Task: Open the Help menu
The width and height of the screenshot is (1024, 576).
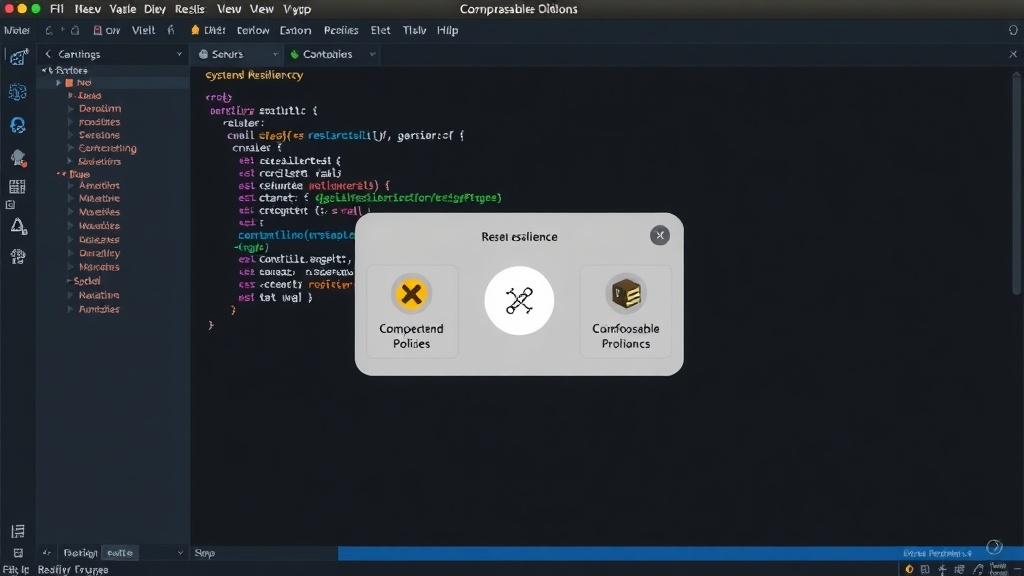Action: tap(447, 30)
